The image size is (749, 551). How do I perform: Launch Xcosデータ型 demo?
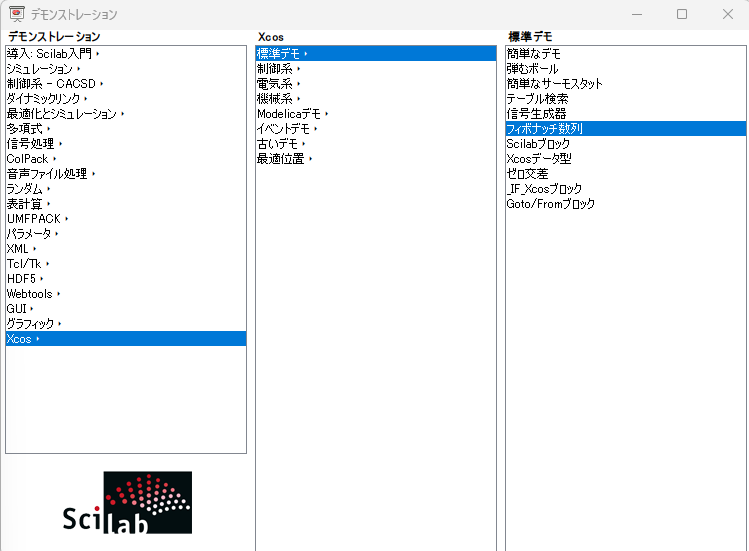pyautogui.click(x=626, y=159)
